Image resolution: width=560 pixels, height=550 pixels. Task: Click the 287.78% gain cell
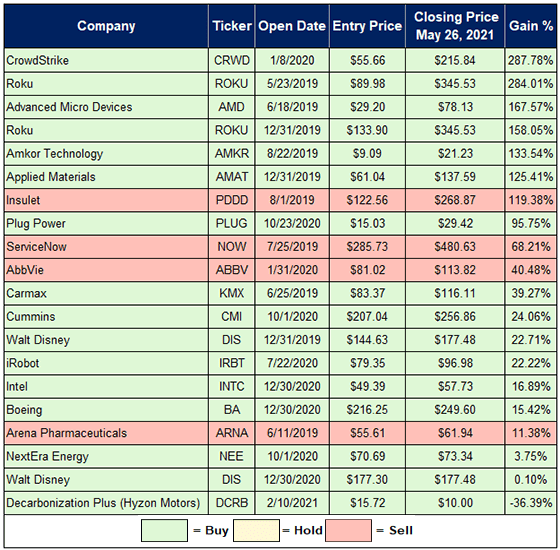coord(531,60)
